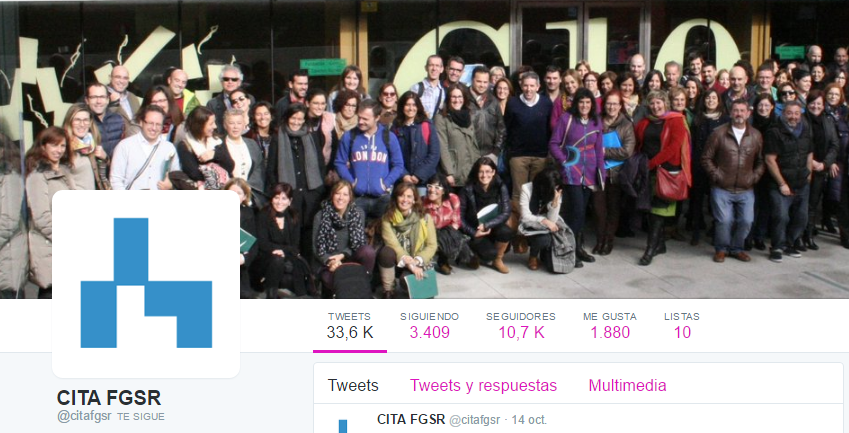Click the @citafgsr handle in the tweet header
Viewport: 849px width, 433px height.
click(x=475, y=419)
